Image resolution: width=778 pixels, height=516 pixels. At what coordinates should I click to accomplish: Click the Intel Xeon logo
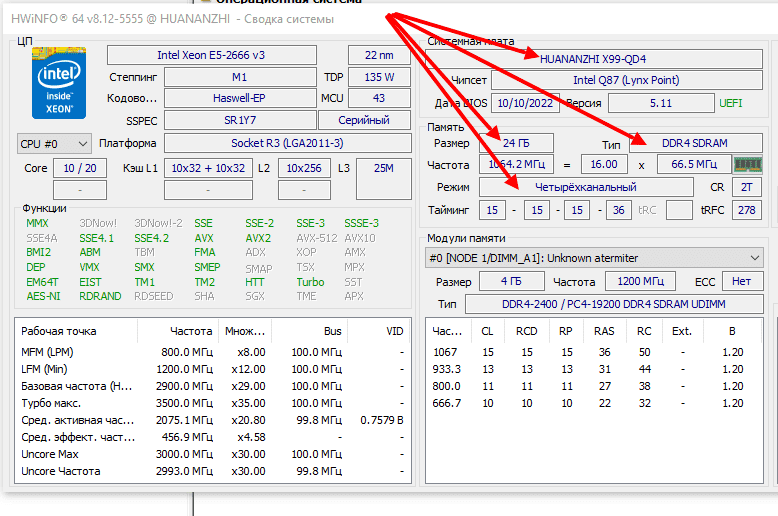61,87
